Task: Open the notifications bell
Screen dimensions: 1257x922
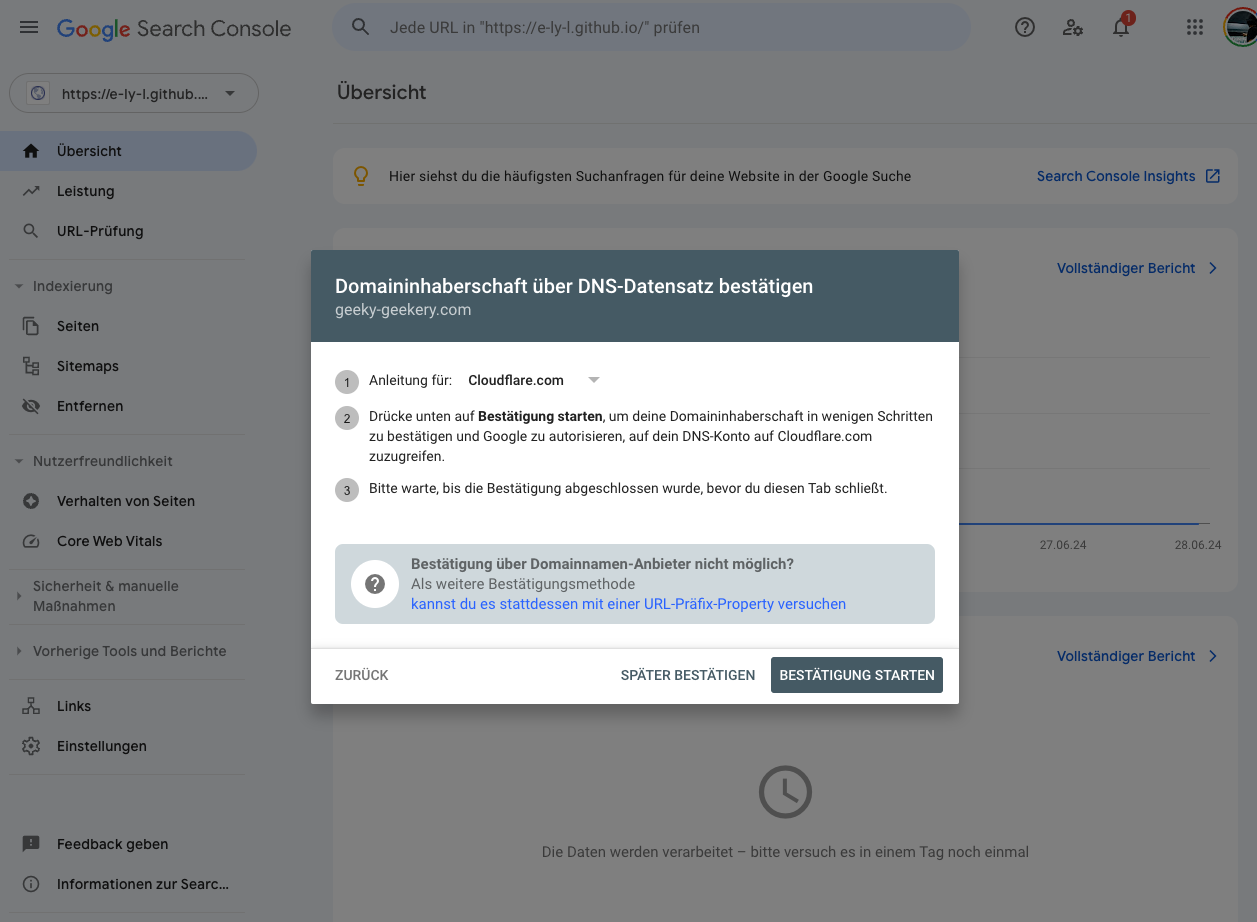Action: [1121, 28]
